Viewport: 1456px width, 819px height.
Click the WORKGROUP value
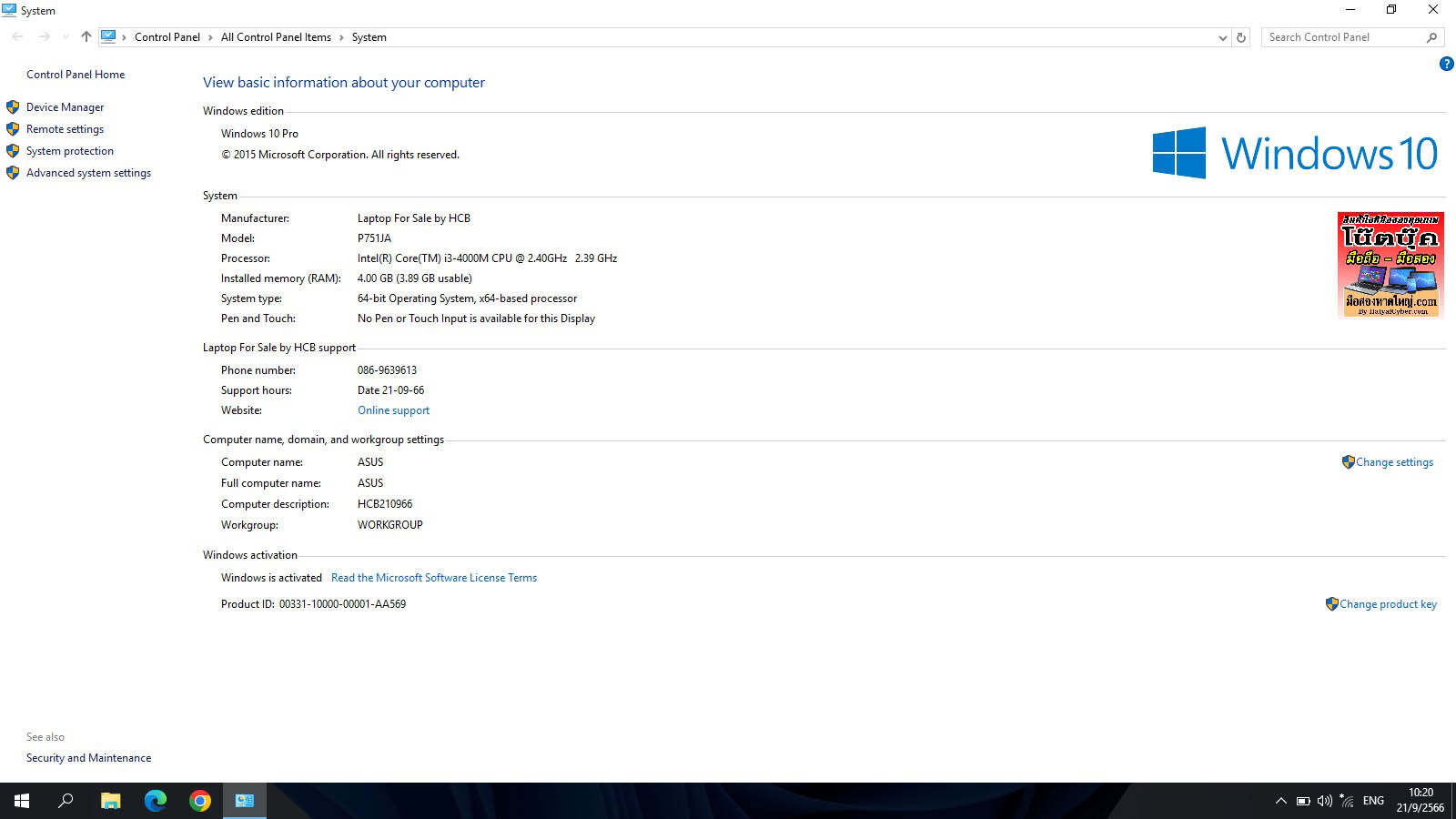(x=389, y=525)
